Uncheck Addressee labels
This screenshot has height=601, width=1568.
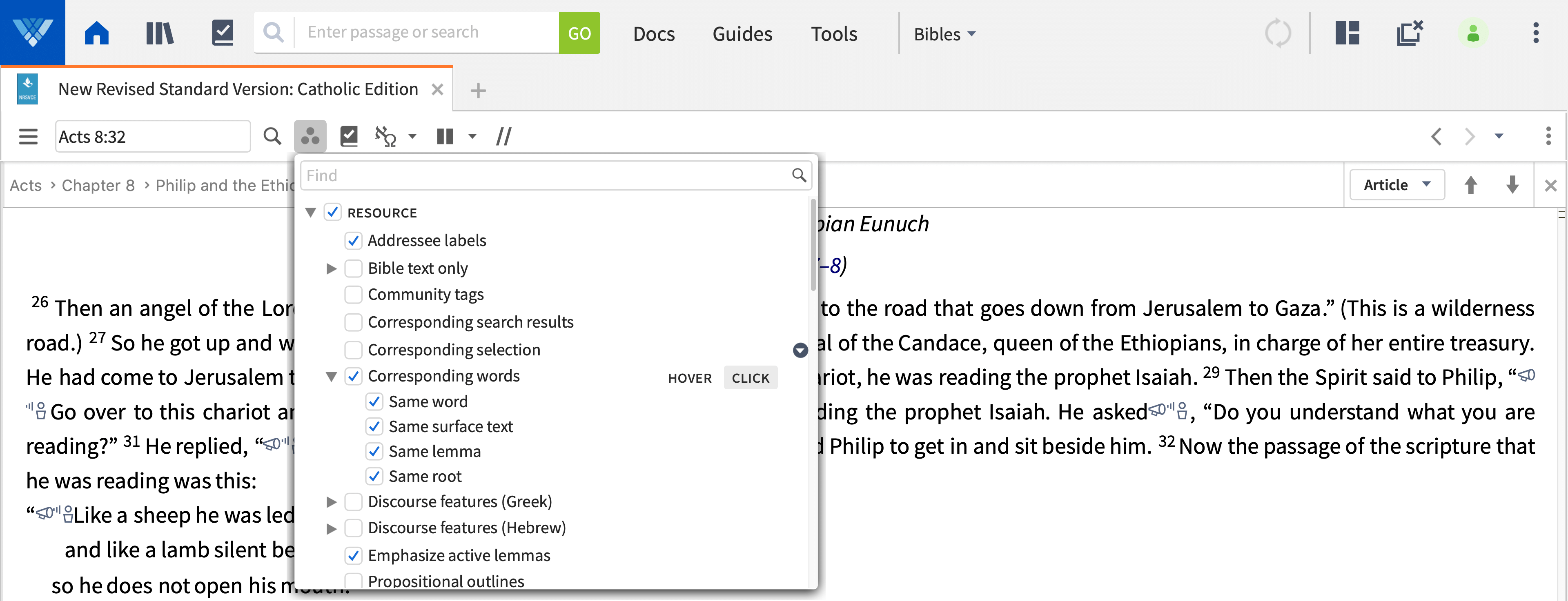[x=354, y=241]
